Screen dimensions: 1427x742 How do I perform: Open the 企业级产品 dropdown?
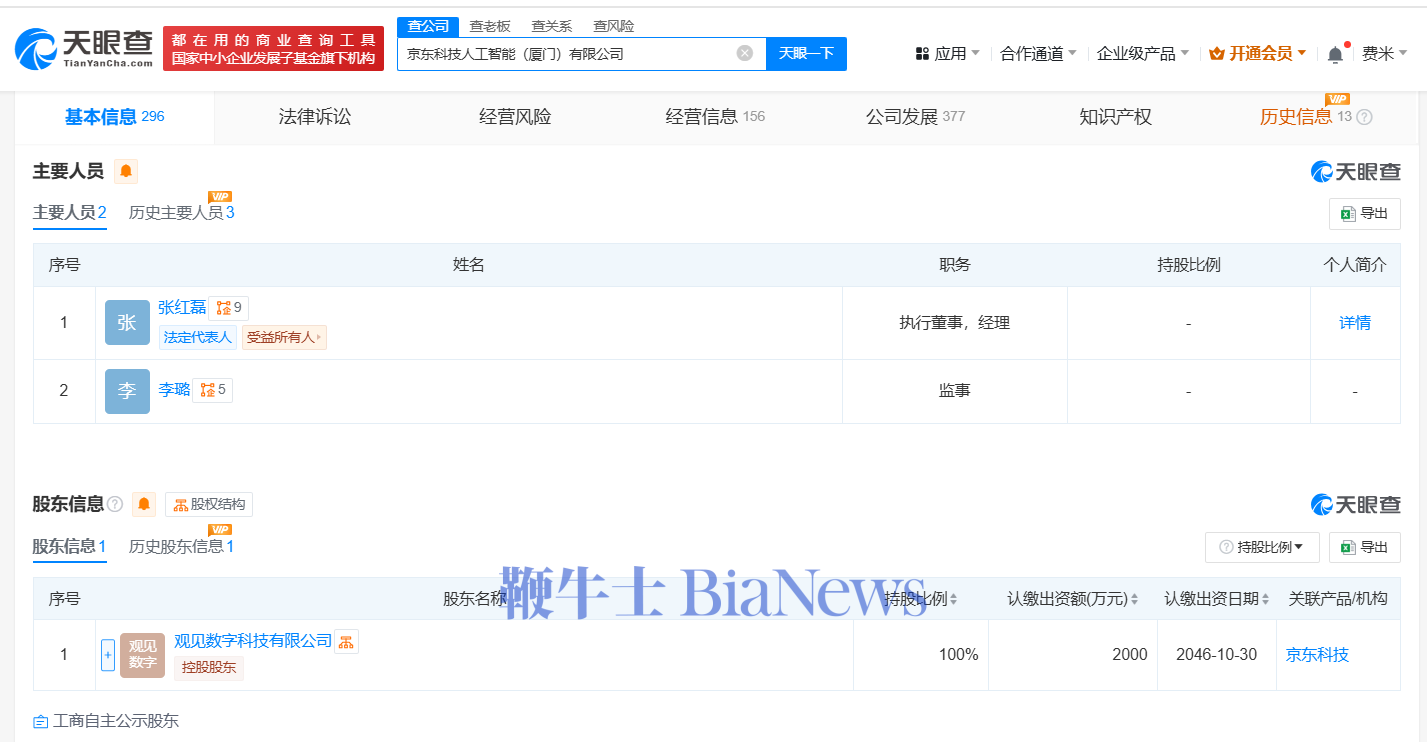(x=1143, y=54)
